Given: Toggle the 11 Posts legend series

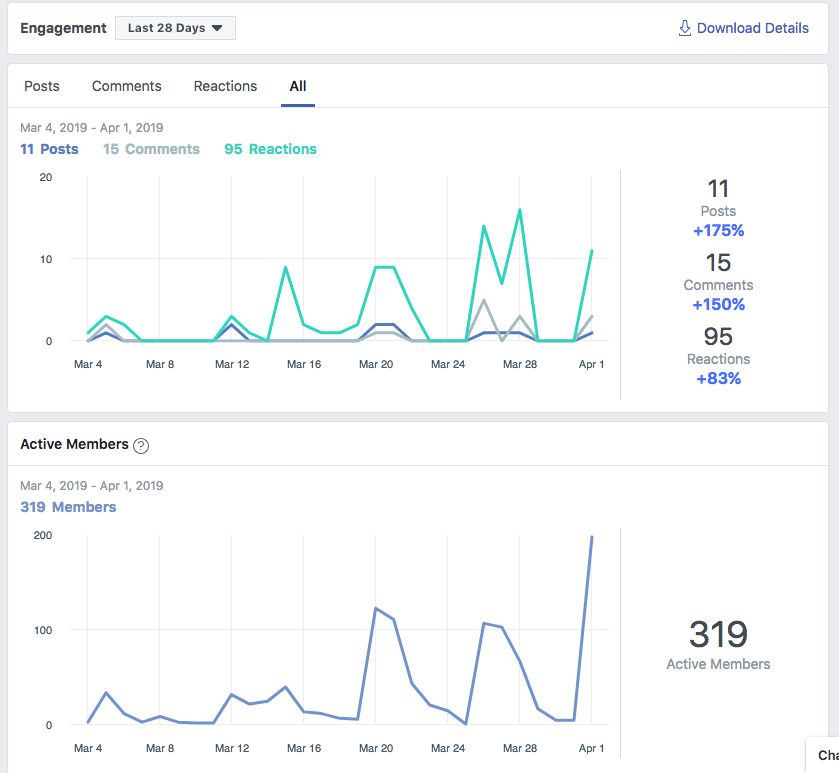Looking at the screenshot, I should (x=49, y=149).
